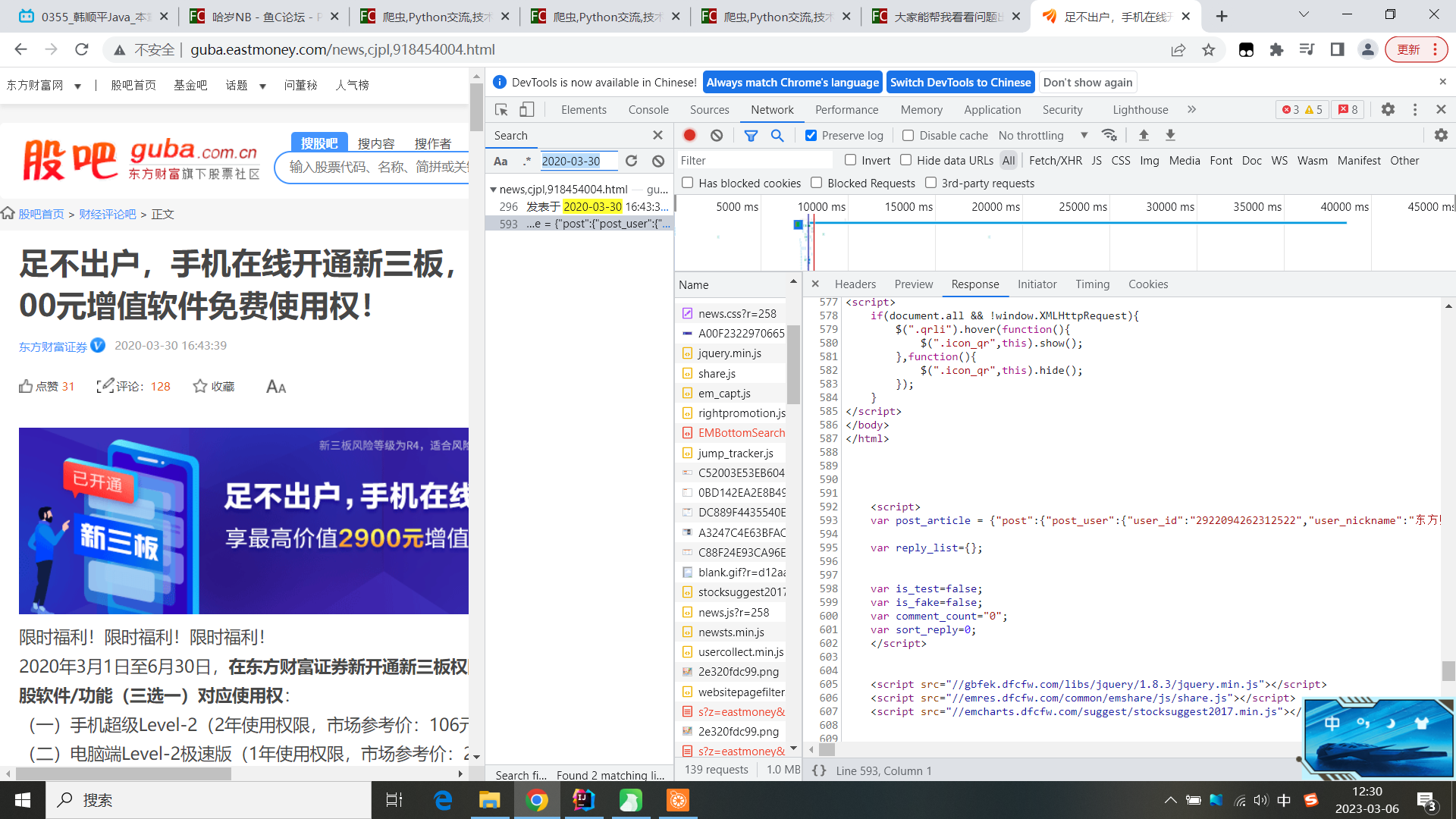This screenshot has width=1456, height=819.
Task: Switch to Preview tab
Action: tap(914, 284)
